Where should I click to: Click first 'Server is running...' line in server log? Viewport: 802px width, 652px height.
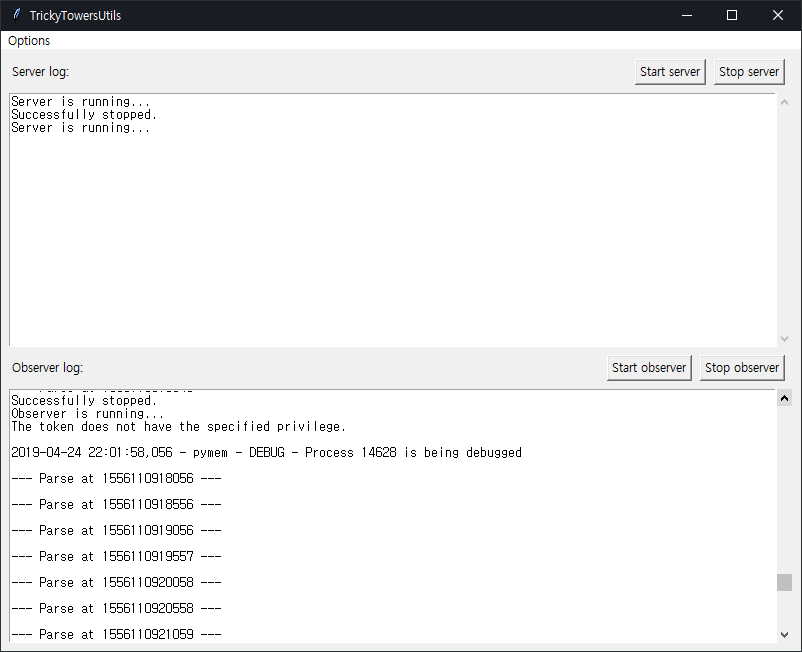pyautogui.click(x=81, y=102)
